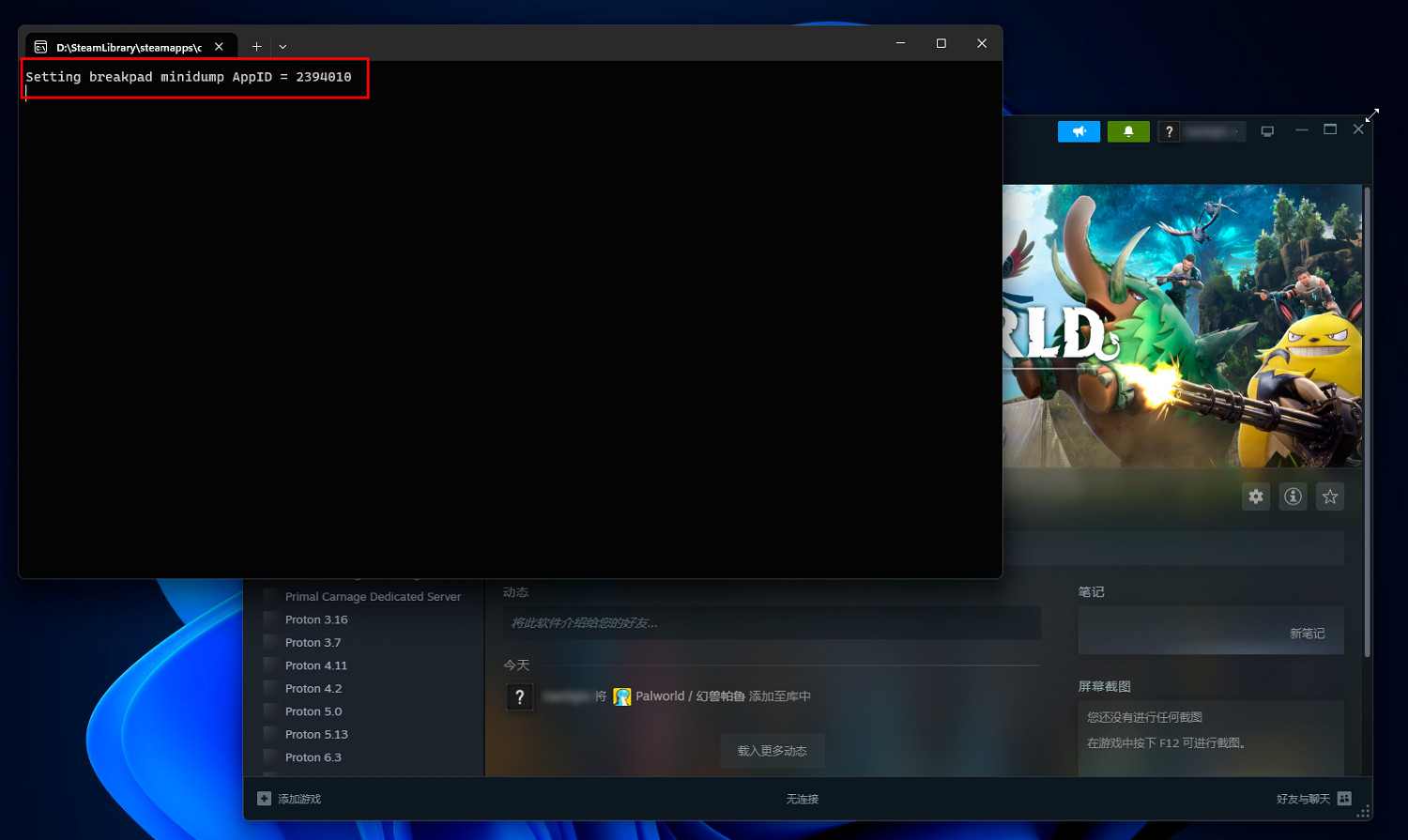This screenshot has height=840, width=1408.
Task: Click 新笔记 to create a note
Action: tap(1307, 634)
